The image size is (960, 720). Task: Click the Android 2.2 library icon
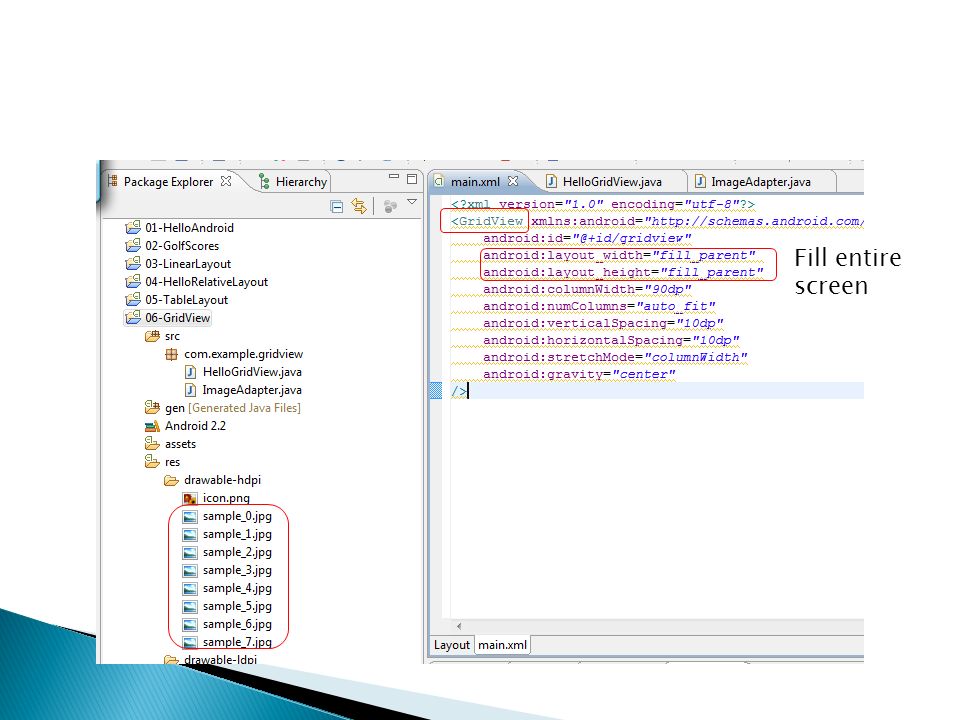pos(152,426)
